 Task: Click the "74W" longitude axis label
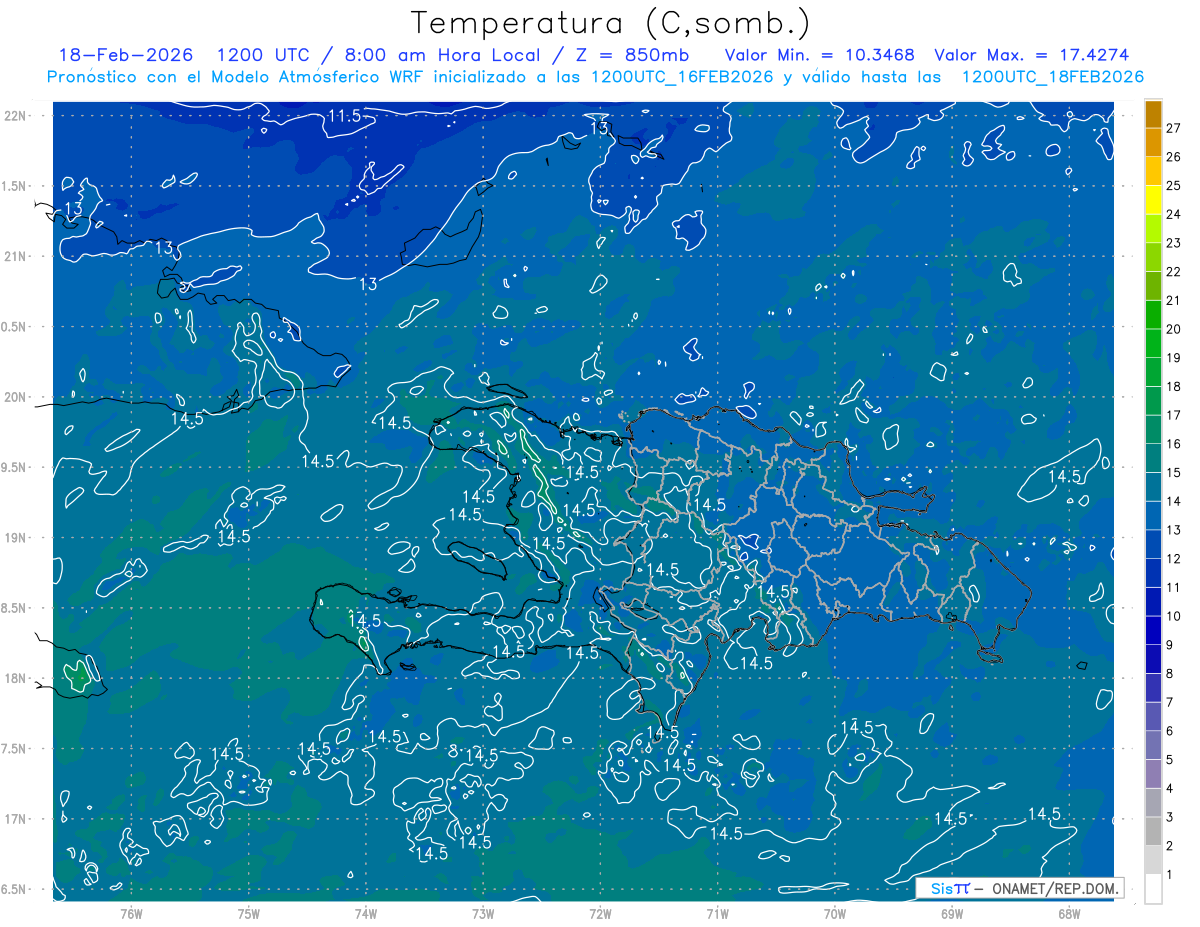366,914
